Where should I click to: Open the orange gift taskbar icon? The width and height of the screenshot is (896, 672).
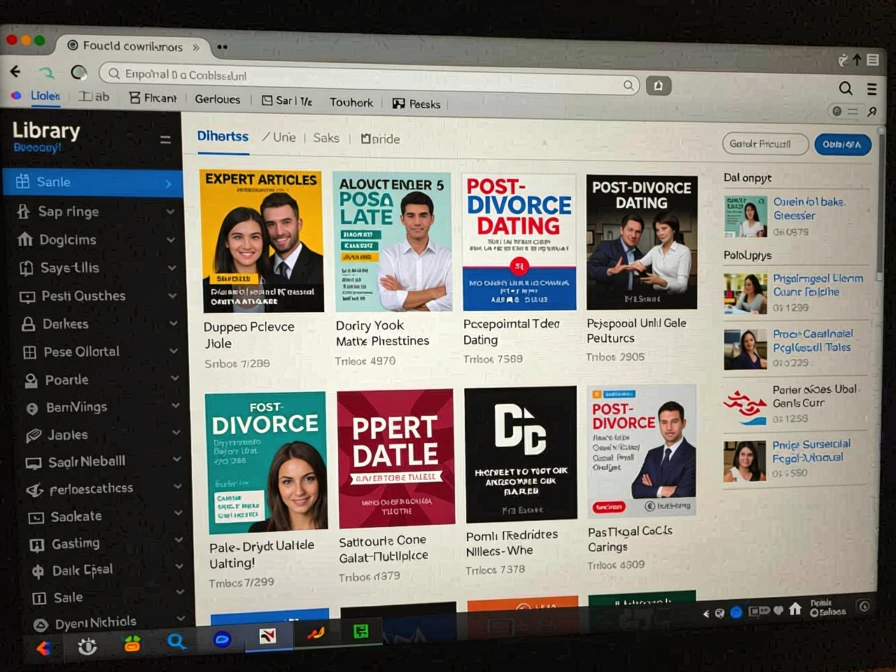pos(132,643)
